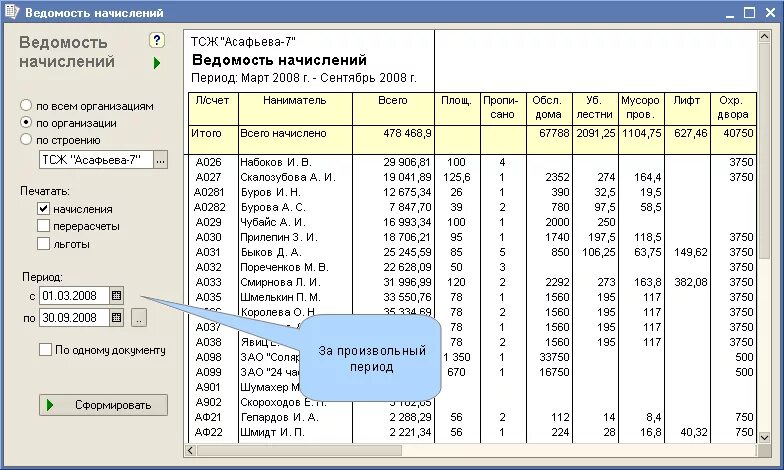Select radio 'по всем организациям'
The width and height of the screenshot is (784, 470).
pos(26,106)
